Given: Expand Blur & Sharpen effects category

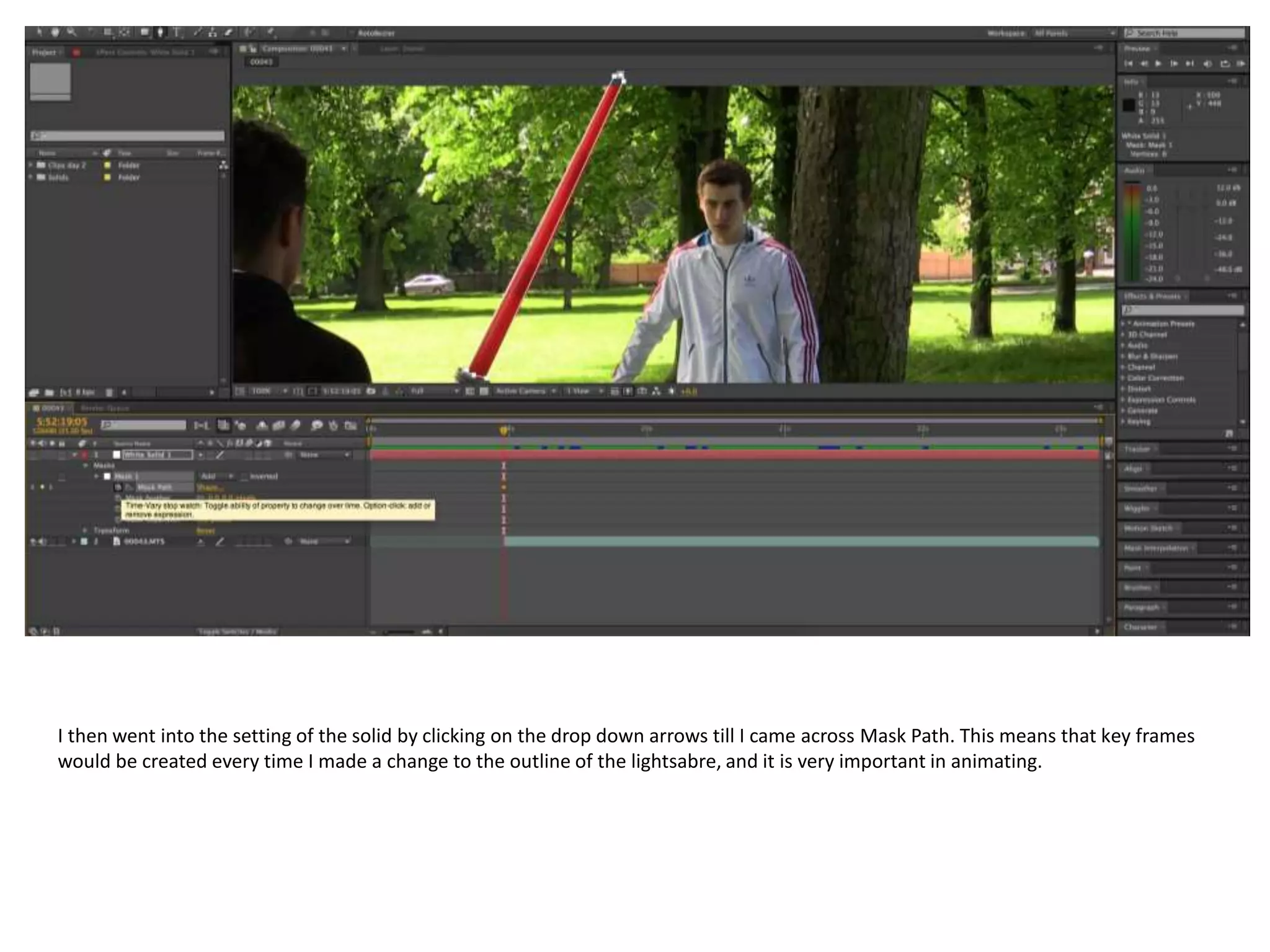Looking at the screenshot, I should [x=1123, y=356].
